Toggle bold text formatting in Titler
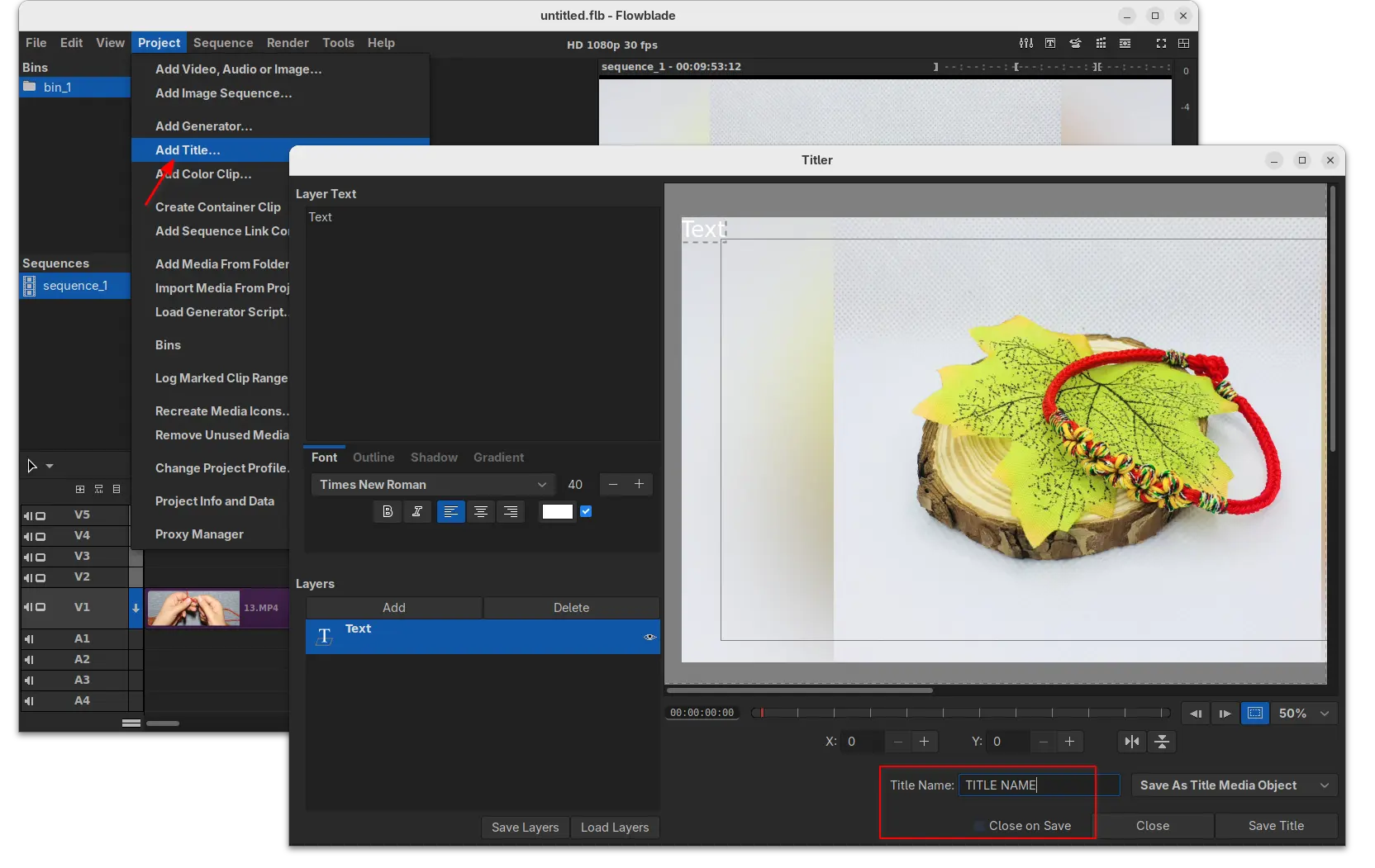Viewport: 1375px width, 868px height. point(388,512)
